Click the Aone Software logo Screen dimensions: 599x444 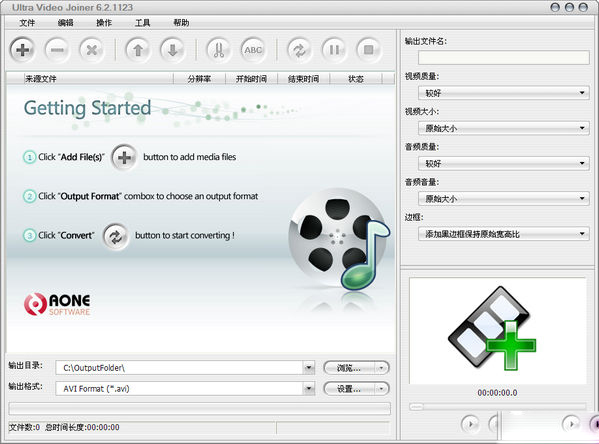(x=57, y=304)
